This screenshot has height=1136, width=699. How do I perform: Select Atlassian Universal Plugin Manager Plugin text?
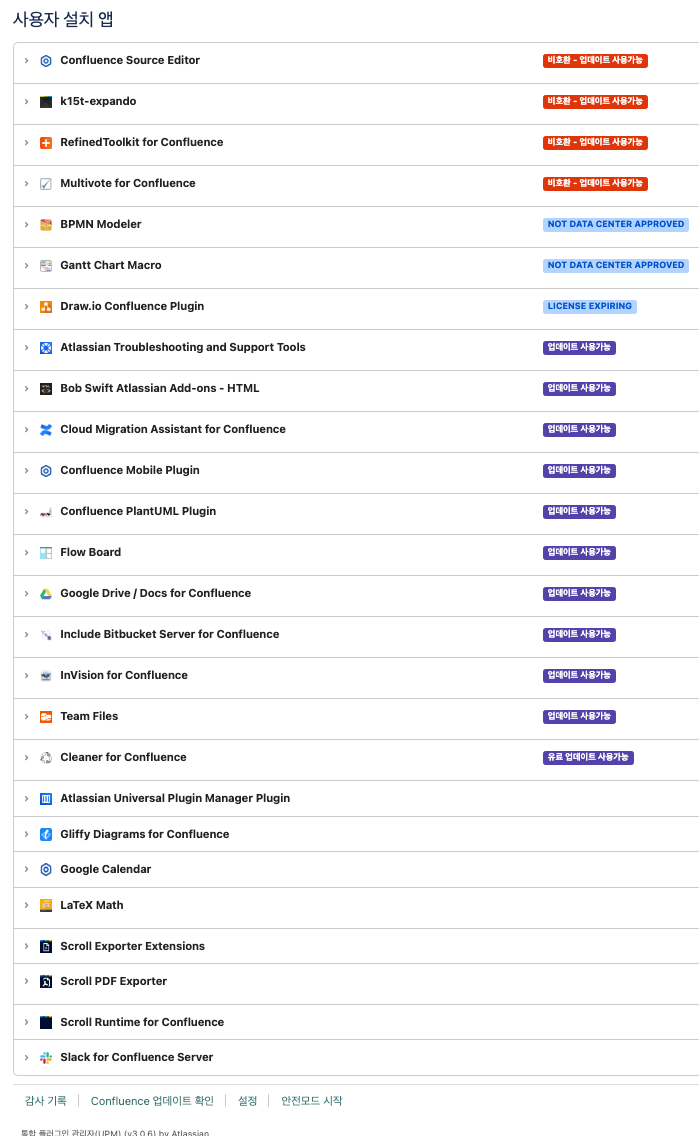[175, 798]
